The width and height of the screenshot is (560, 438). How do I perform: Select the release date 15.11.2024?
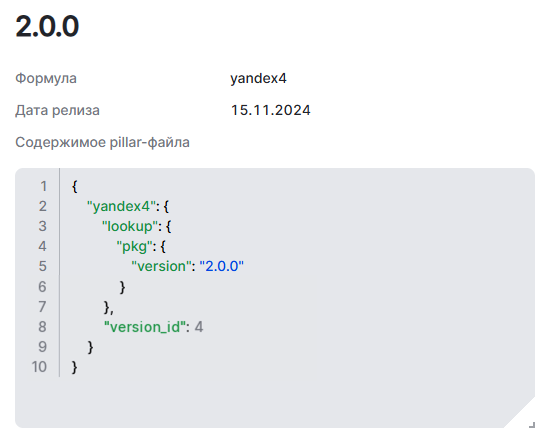click(270, 110)
